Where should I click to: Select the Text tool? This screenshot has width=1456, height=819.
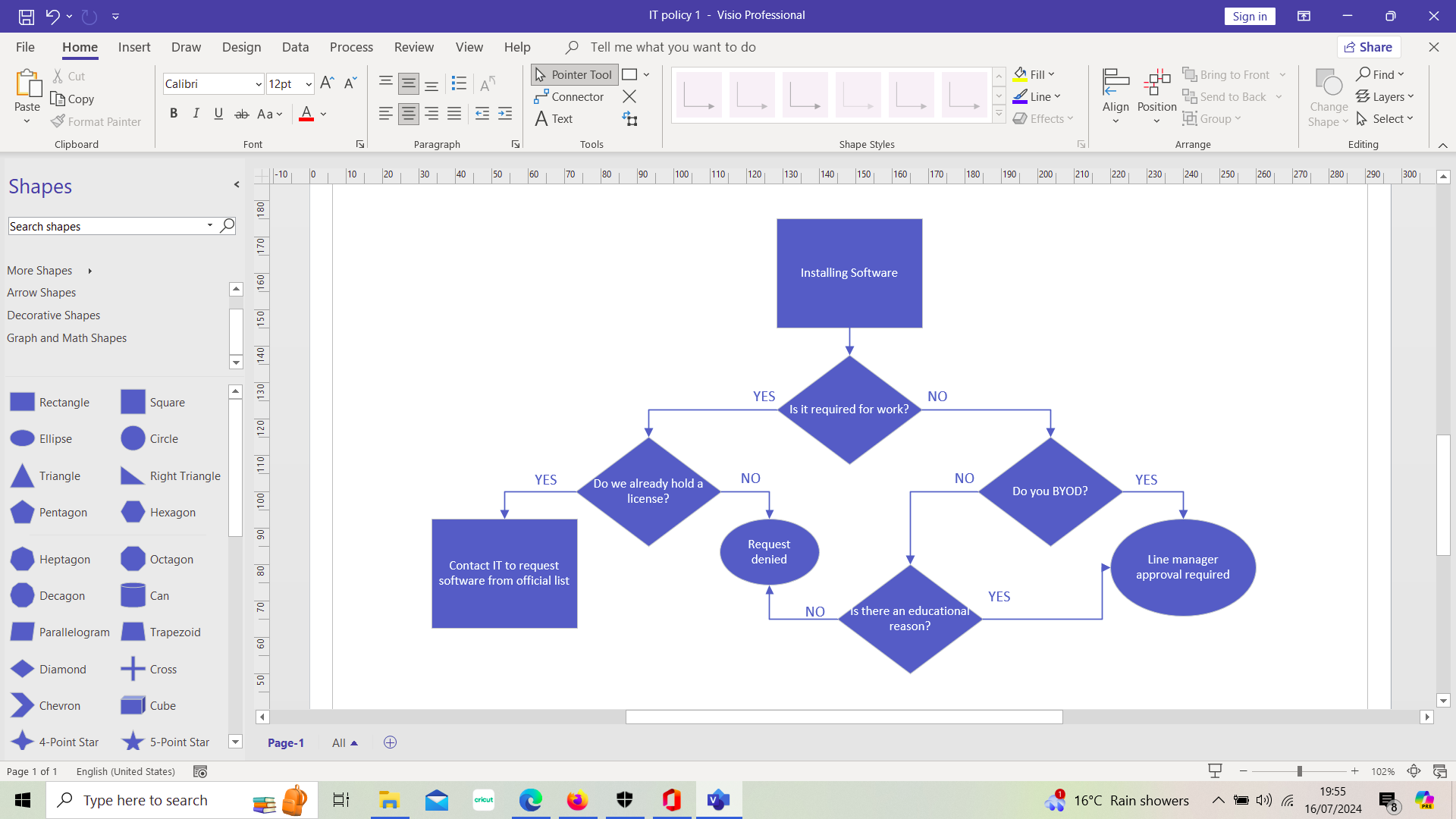(x=556, y=118)
